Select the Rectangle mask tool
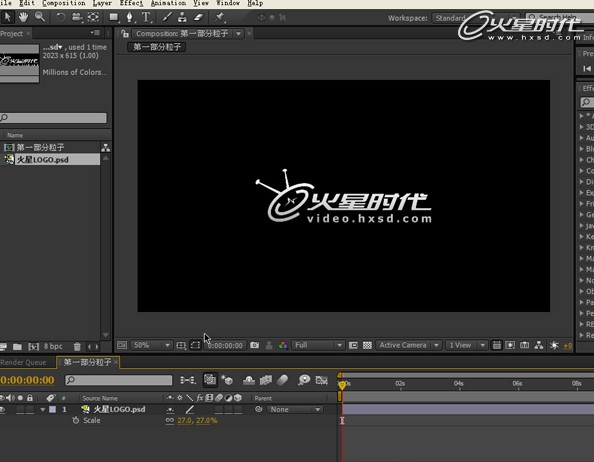 tap(113, 17)
